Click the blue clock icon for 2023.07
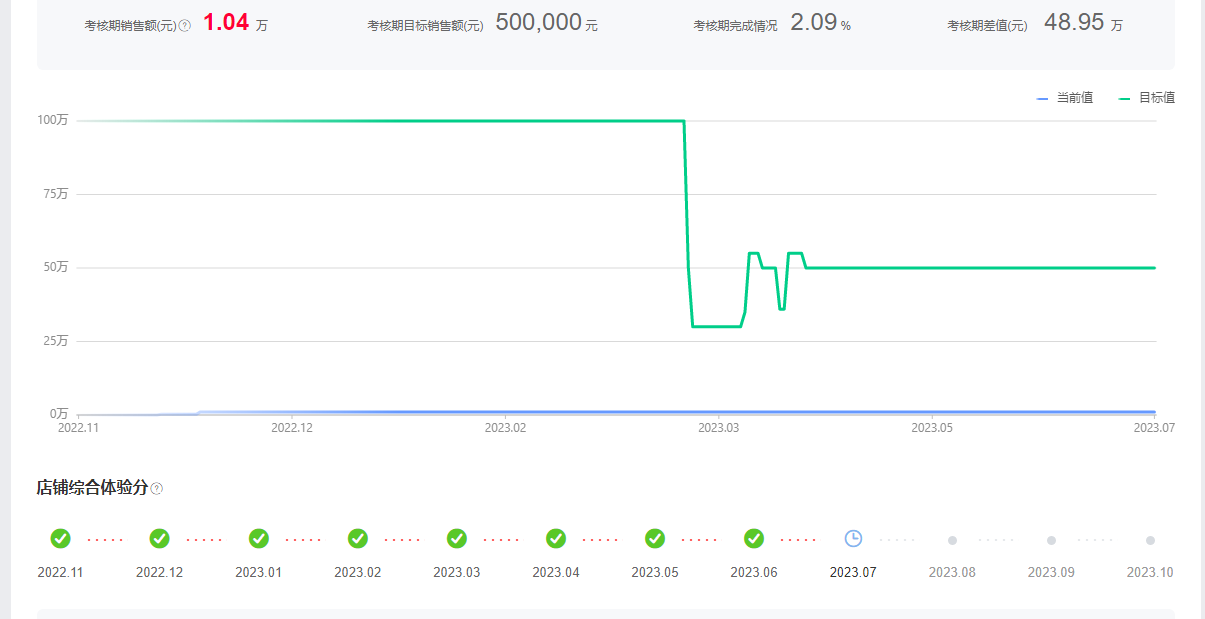Screen dimensions: 1205x619 (x=853, y=538)
